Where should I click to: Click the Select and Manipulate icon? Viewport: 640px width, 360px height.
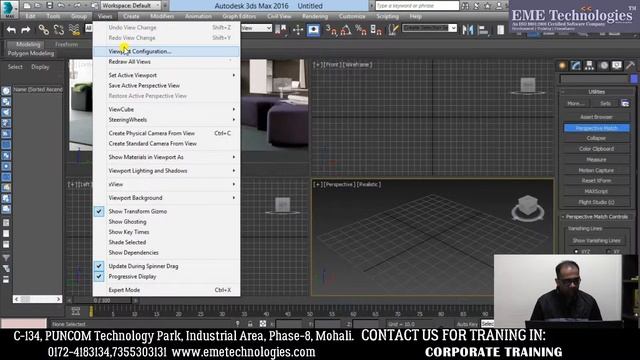click(298, 29)
